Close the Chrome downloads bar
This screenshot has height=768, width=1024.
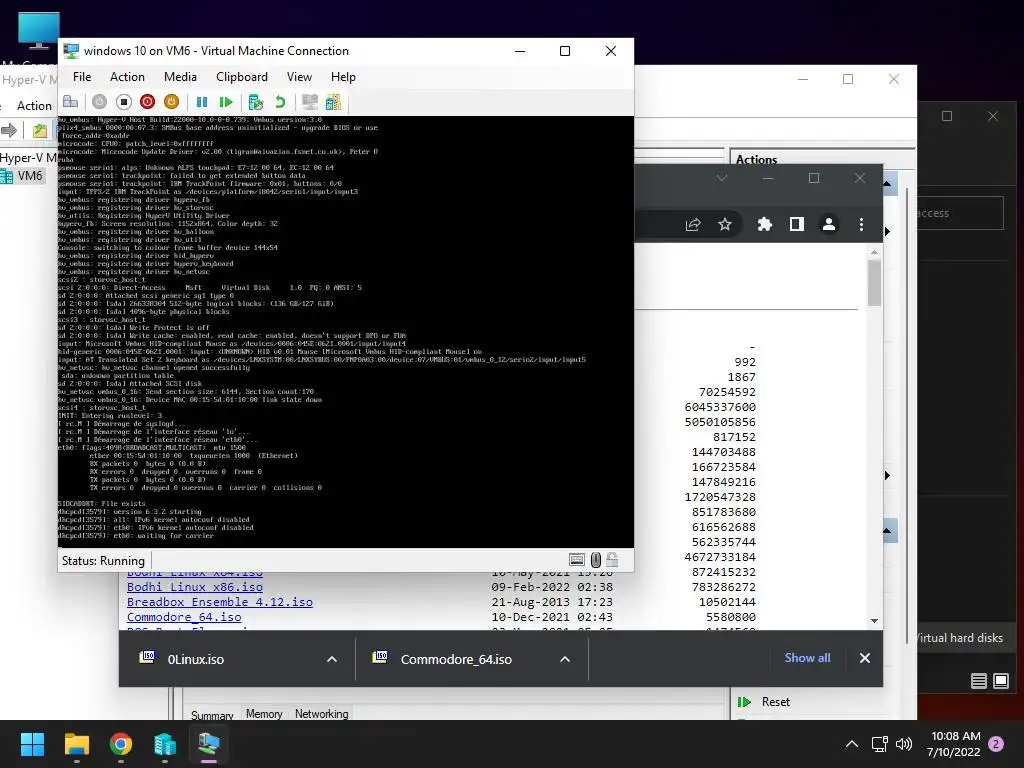865,658
